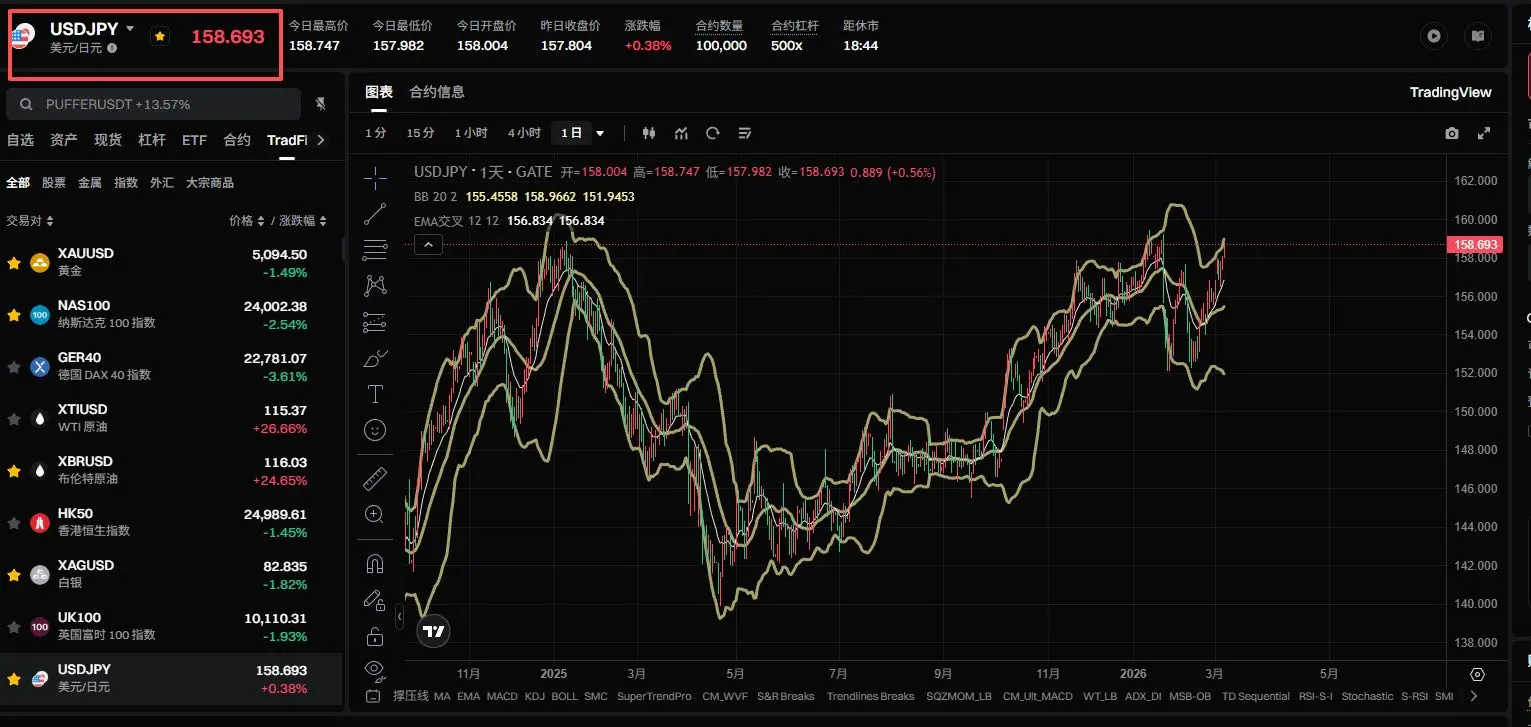Sort list by 涨跌幅 column
1531x727 pixels.
[x=303, y=221]
